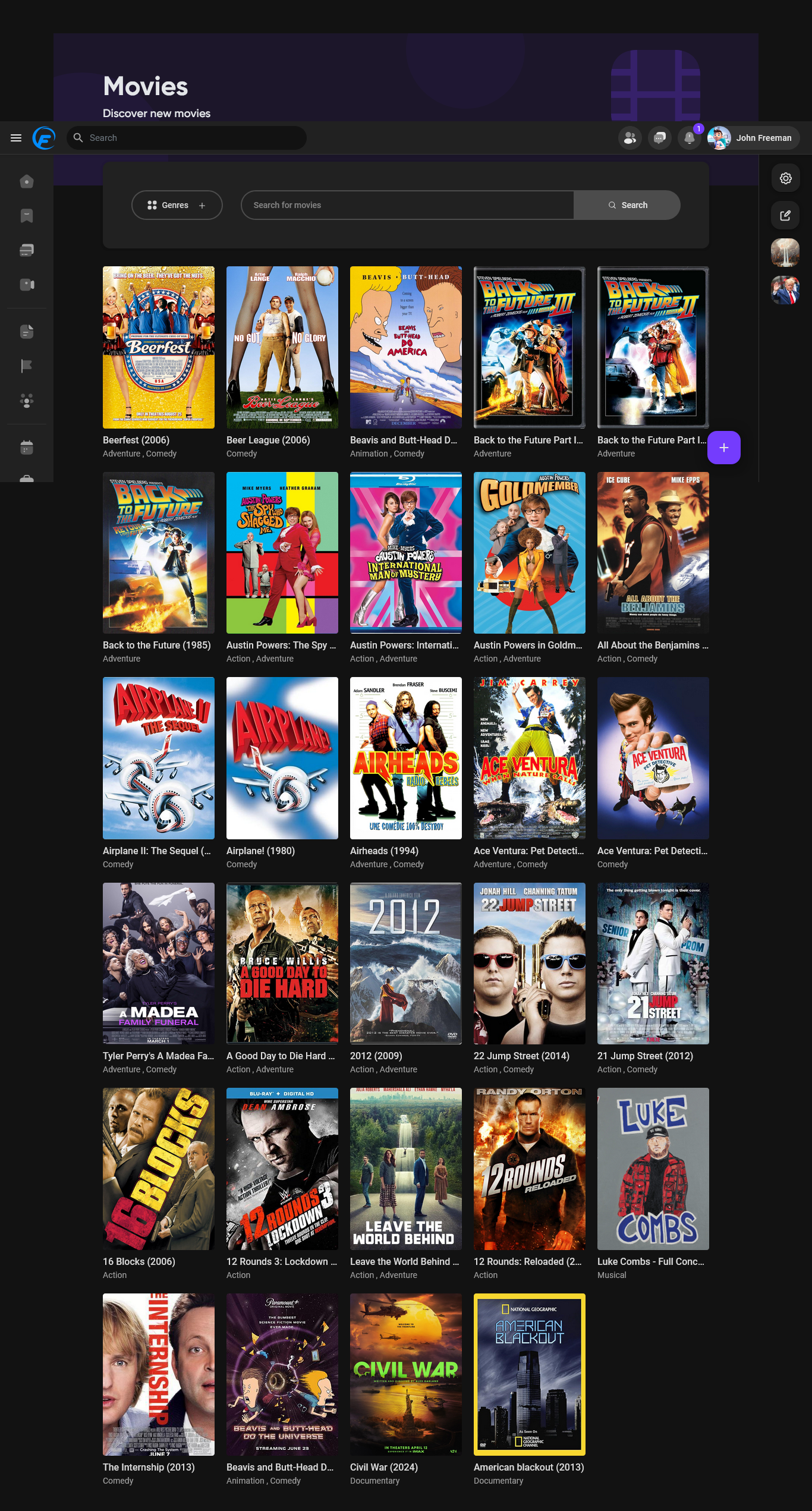The image size is (812, 1511).
Task: Click the 'Discover new movies' subtitle
Action: point(156,114)
